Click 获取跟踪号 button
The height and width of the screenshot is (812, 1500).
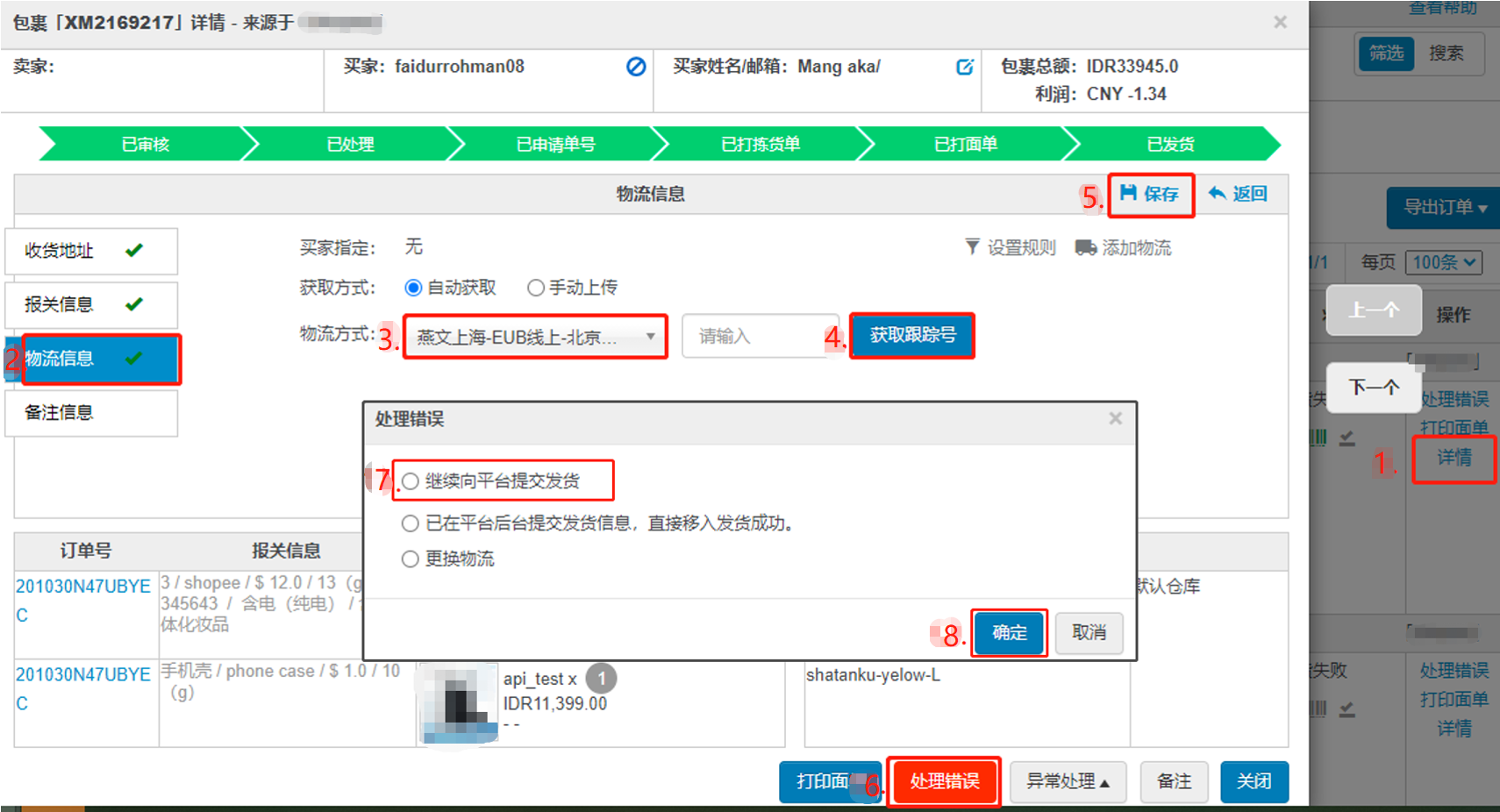coord(912,335)
